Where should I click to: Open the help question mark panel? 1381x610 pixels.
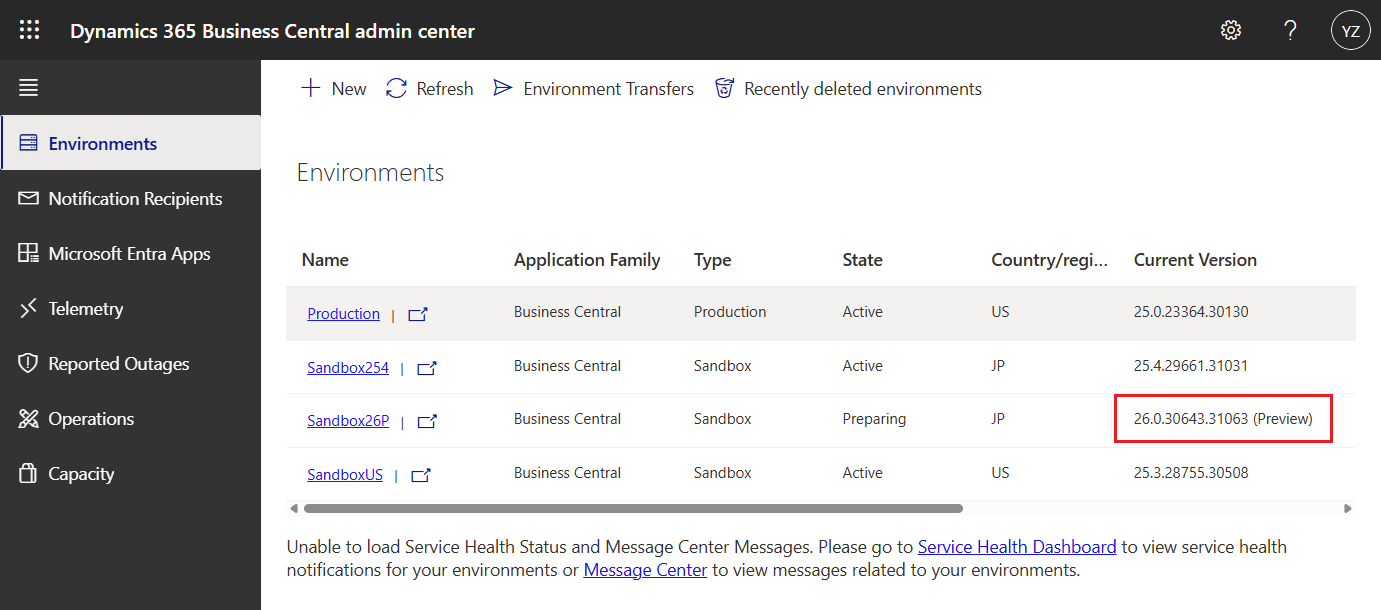1290,30
